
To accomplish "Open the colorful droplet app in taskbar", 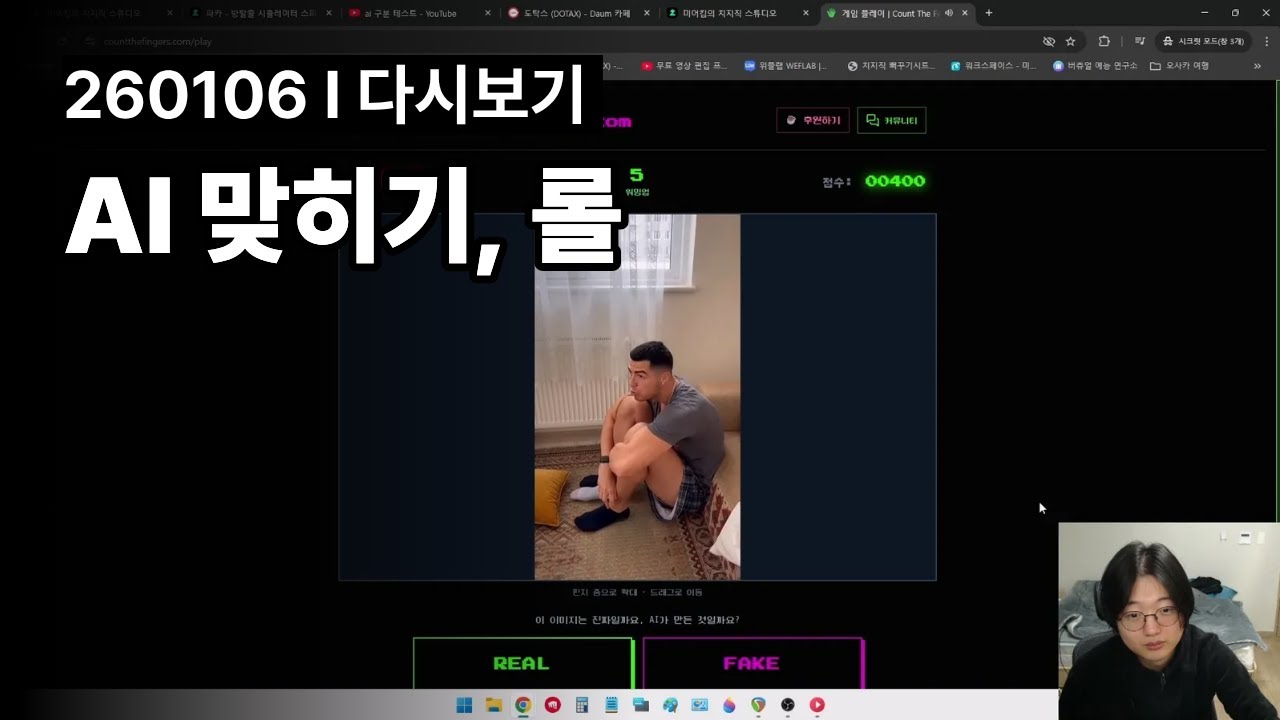I will (729, 705).
